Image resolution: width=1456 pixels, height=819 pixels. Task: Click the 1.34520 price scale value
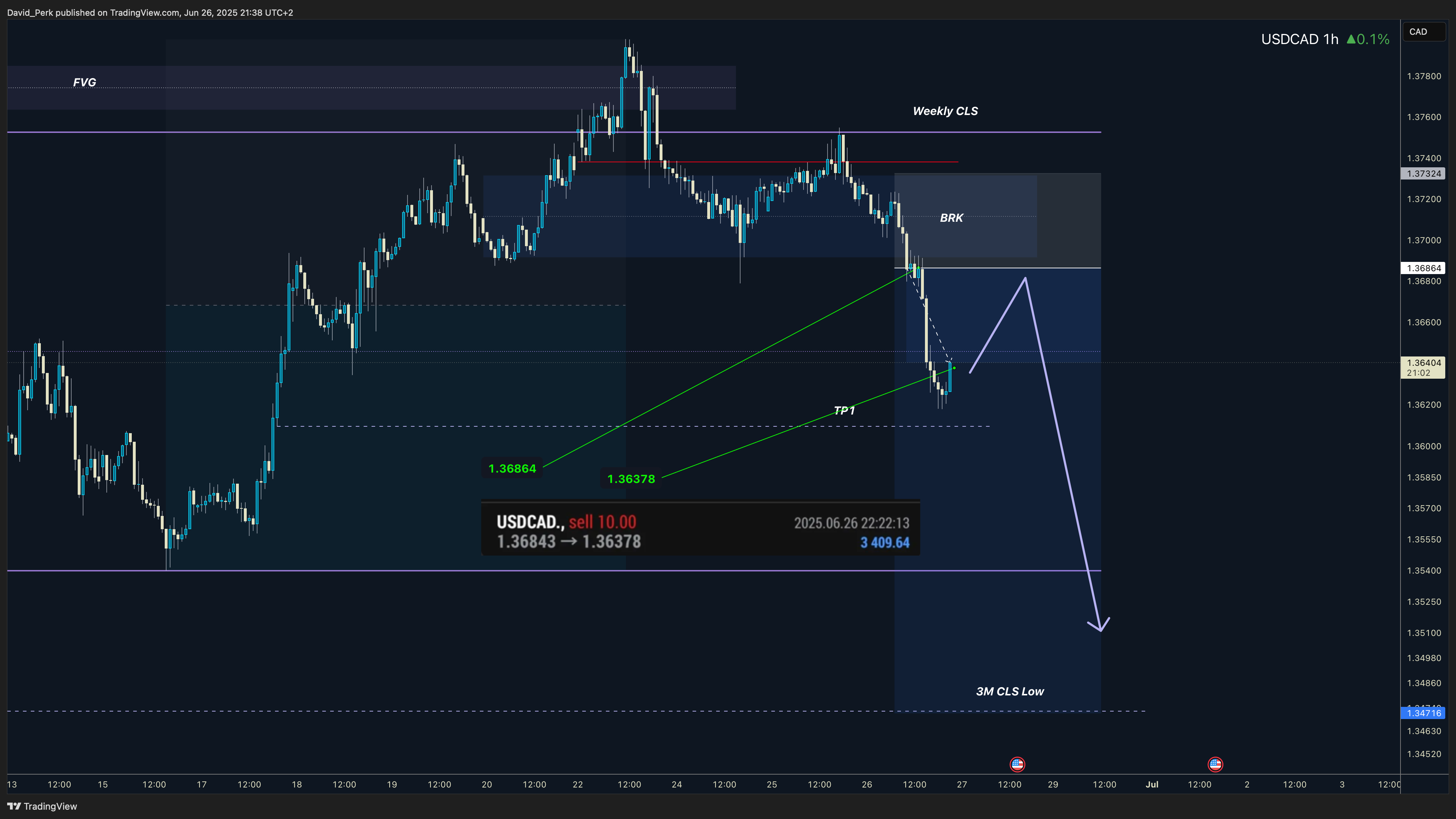coord(1424,754)
